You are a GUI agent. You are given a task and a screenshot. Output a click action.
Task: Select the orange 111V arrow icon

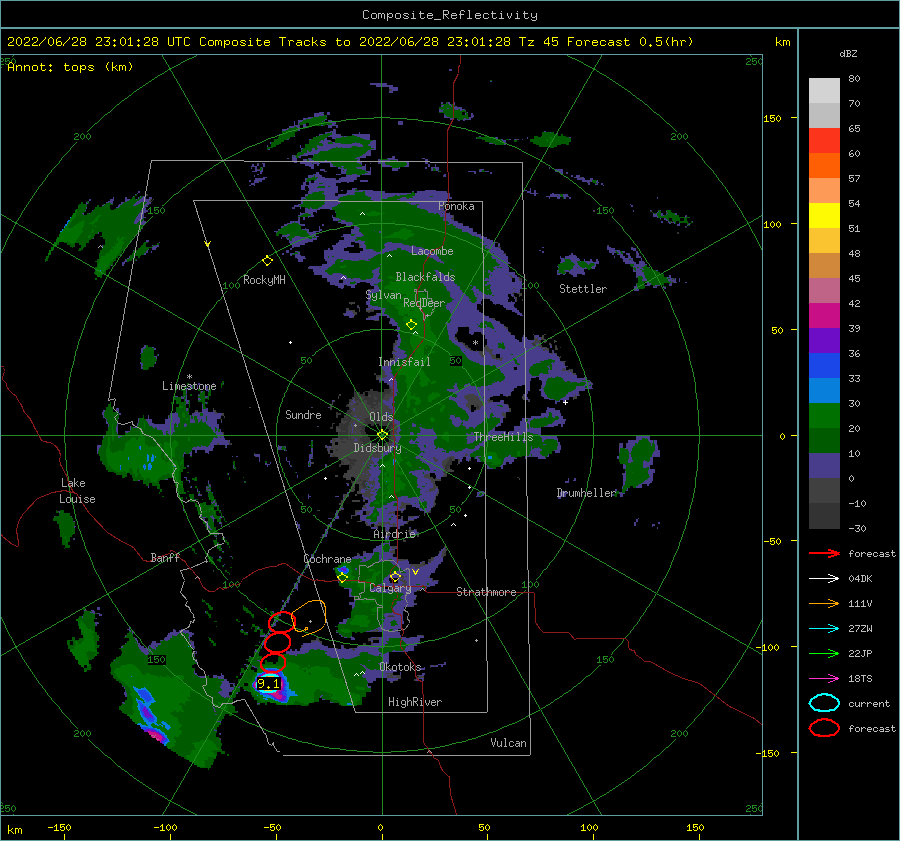[824, 603]
